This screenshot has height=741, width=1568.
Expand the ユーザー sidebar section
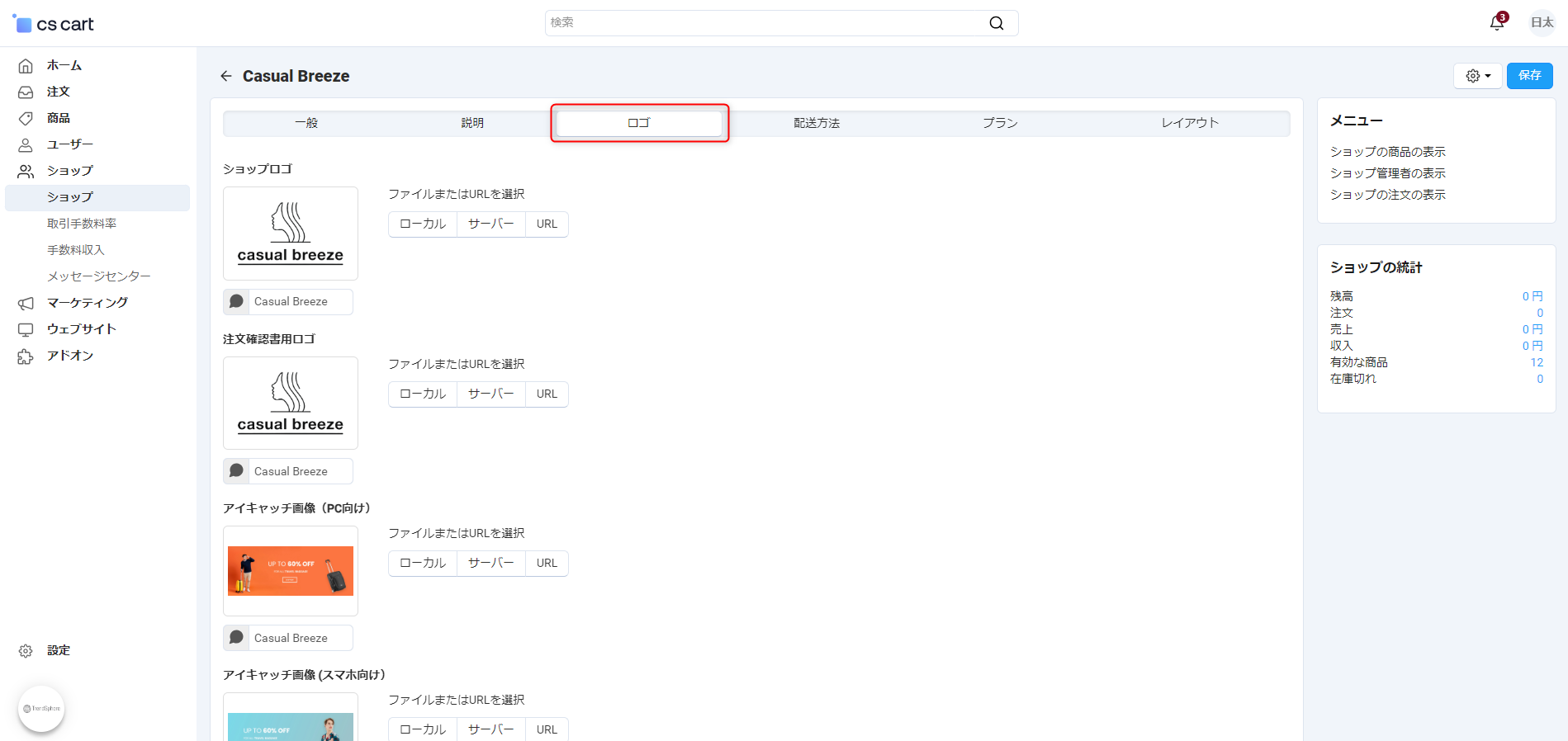pyautogui.click(x=69, y=144)
